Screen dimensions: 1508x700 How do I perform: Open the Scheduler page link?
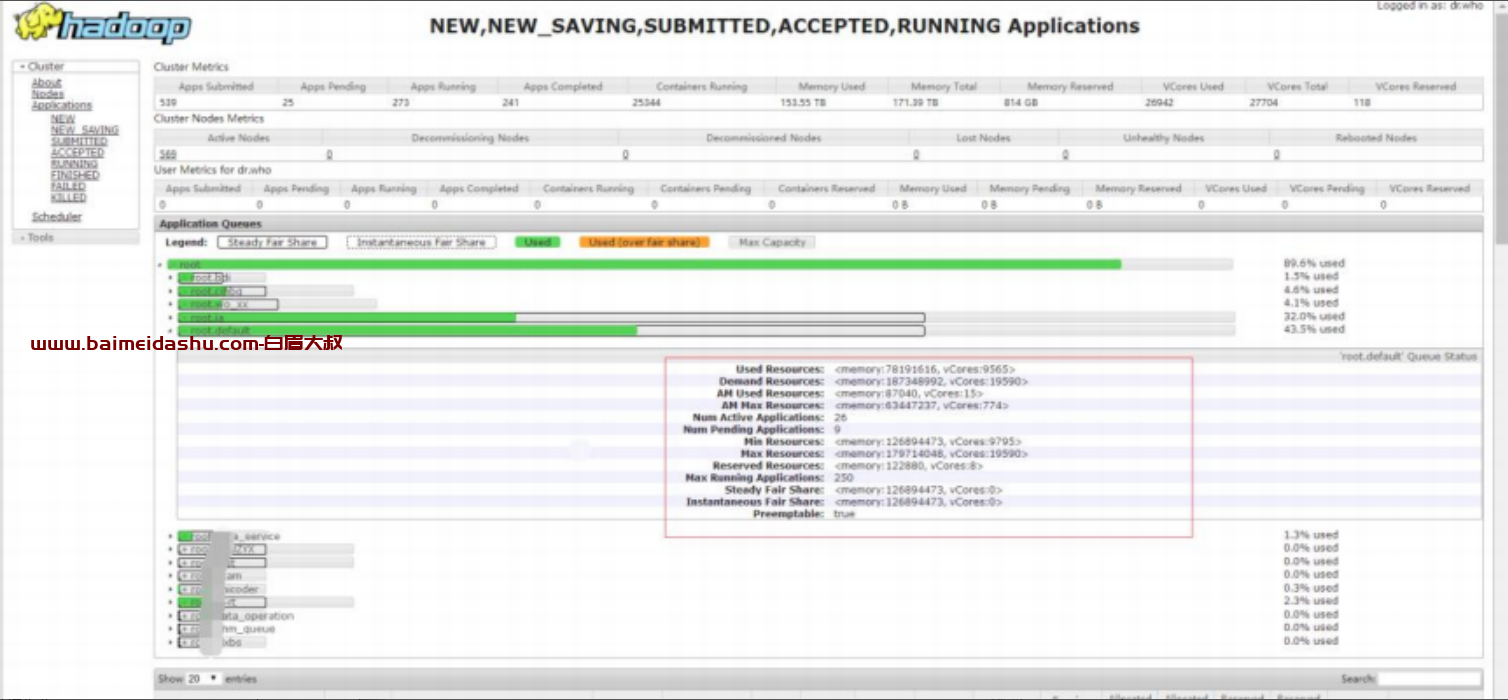click(56, 217)
